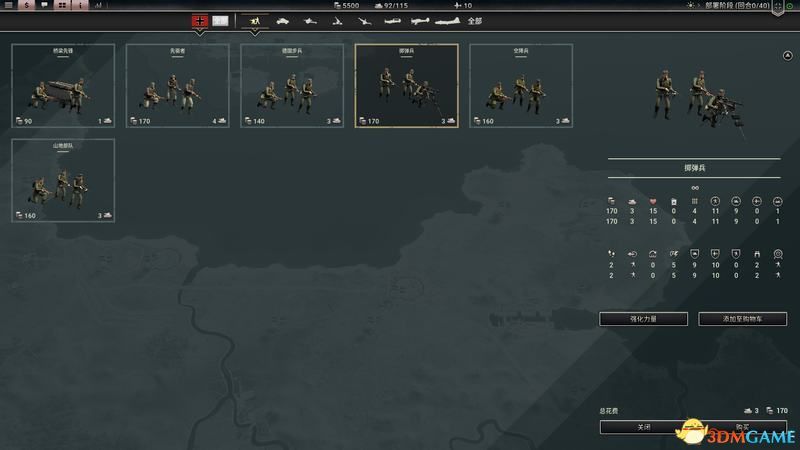Click the dollar sign purchase icon
800x450 pixels.
pyautogui.click(x=27, y=5)
